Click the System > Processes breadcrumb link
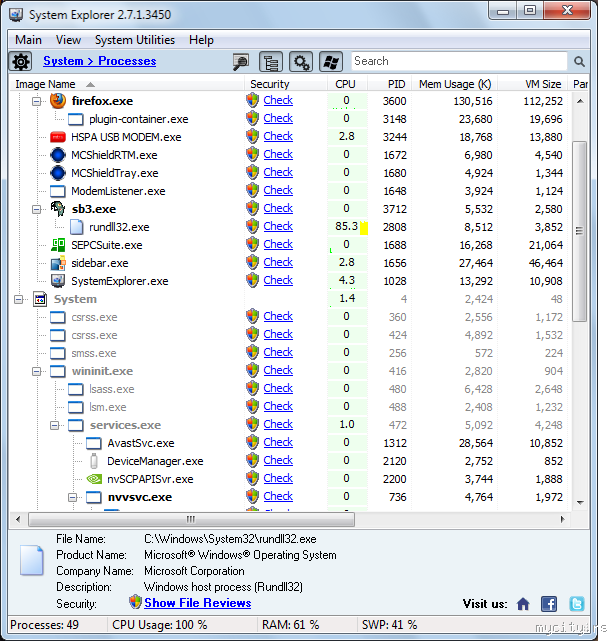This screenshot has width=614, height=641. coord(100,61)
